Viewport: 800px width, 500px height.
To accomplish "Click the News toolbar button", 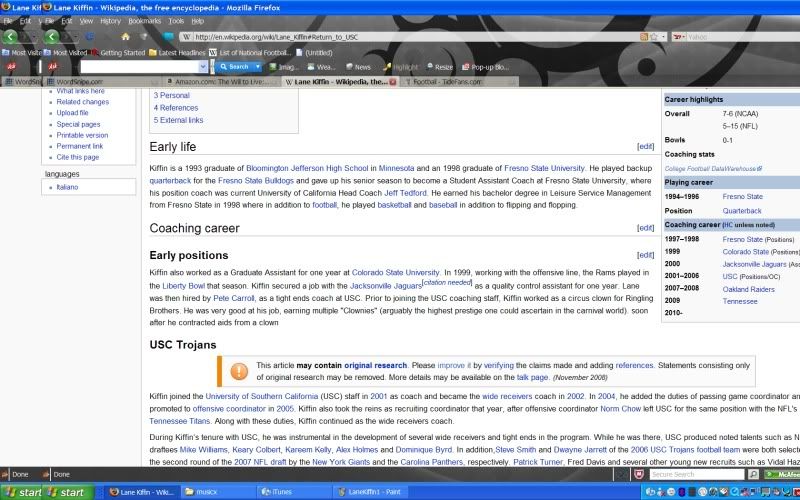I will [x=358, y=67].
